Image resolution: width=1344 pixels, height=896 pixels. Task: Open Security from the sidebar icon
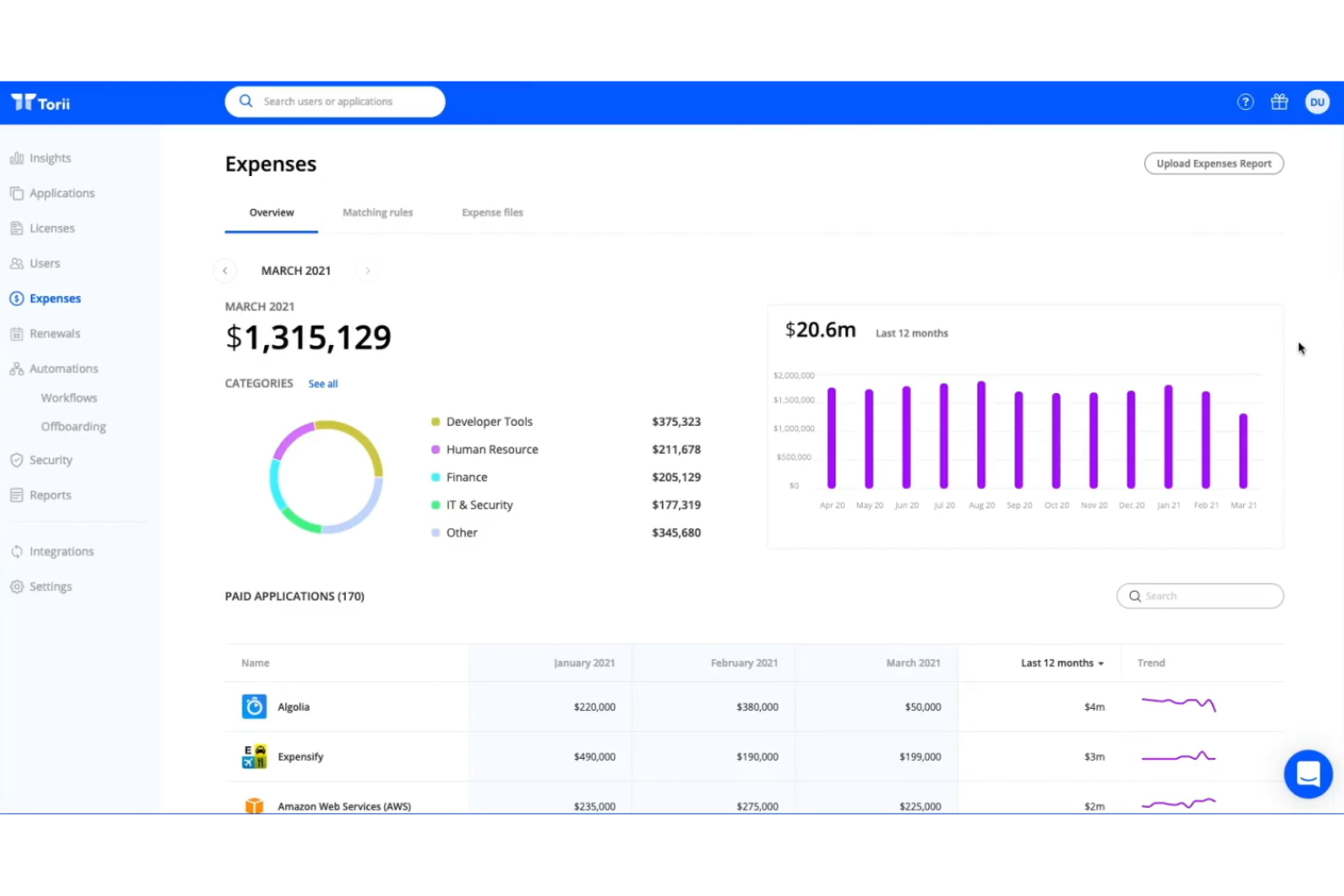click(x=16, y=459)
